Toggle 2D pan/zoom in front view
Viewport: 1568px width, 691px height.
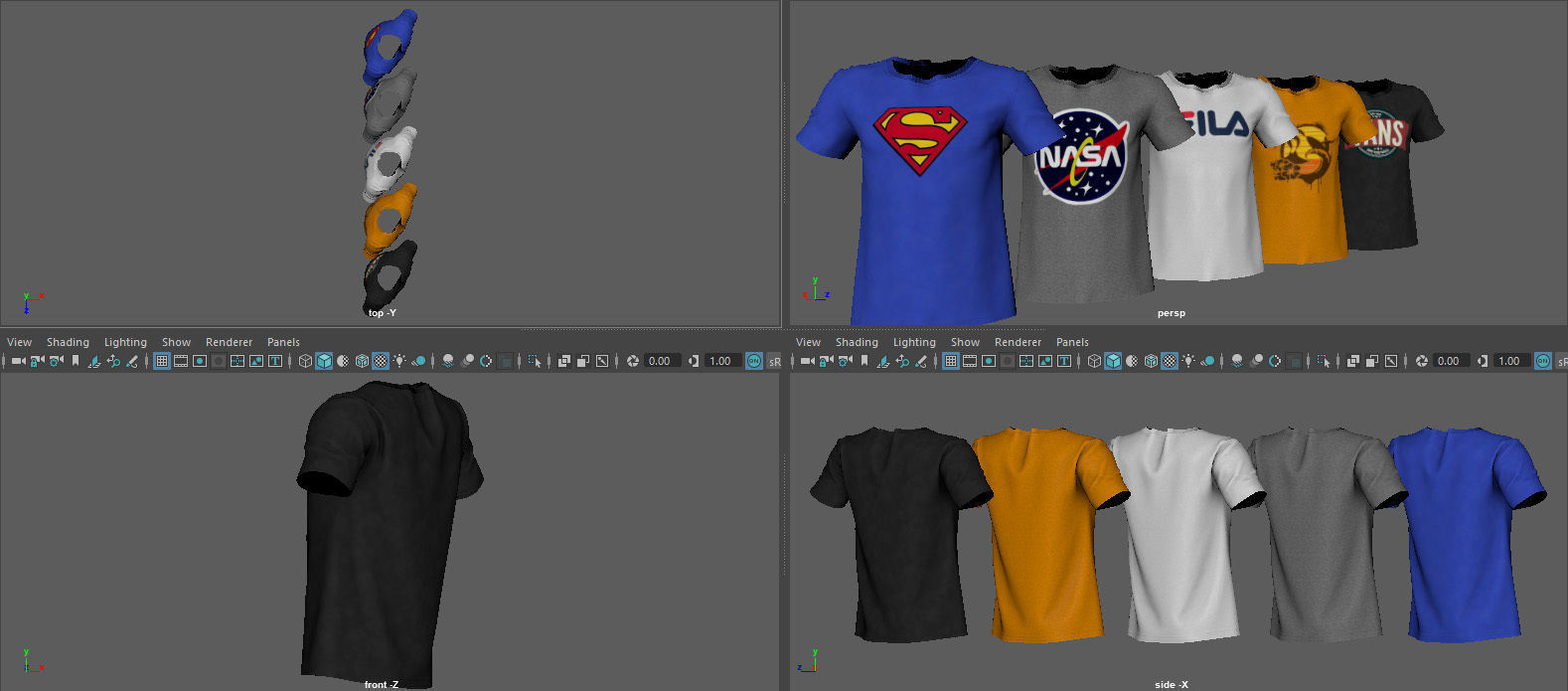(112, 361)
